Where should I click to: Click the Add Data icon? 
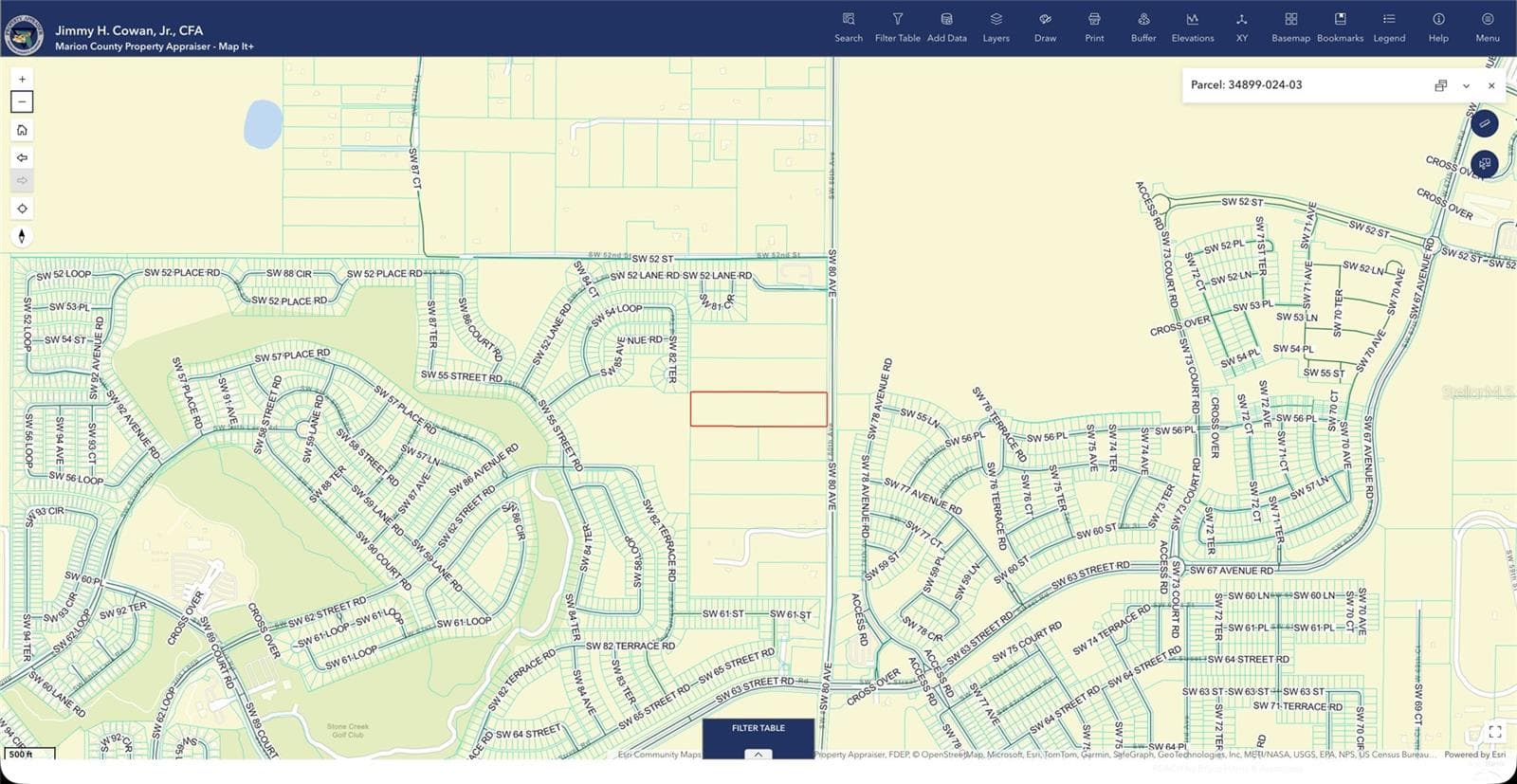[946, 27]
